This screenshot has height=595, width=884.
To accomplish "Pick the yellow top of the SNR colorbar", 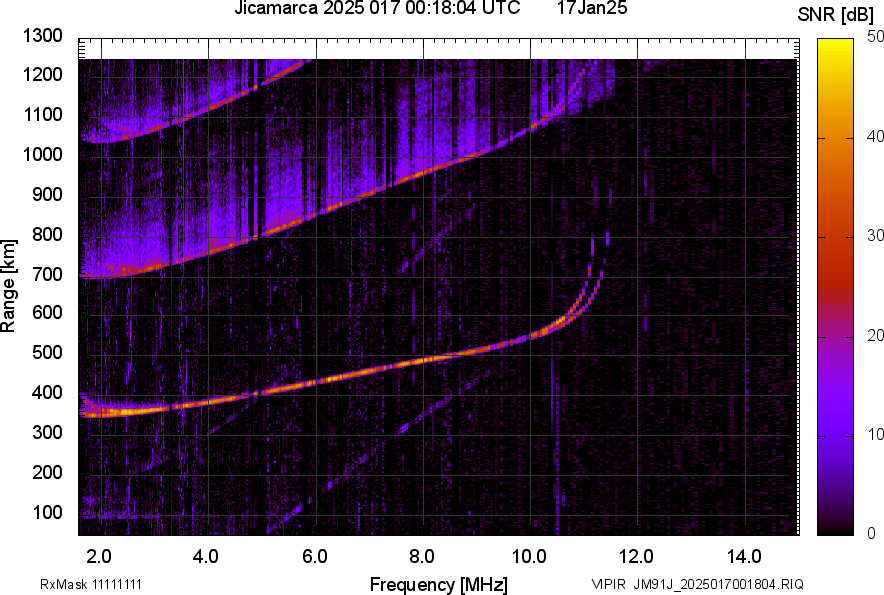I will click(834, 45).
